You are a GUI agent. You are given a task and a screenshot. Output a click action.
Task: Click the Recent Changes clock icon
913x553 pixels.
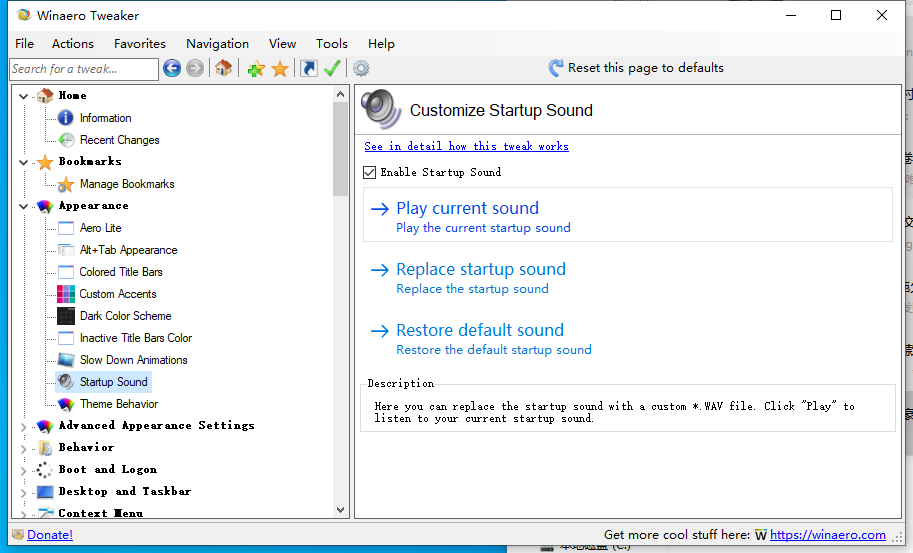tap(66, 140)
